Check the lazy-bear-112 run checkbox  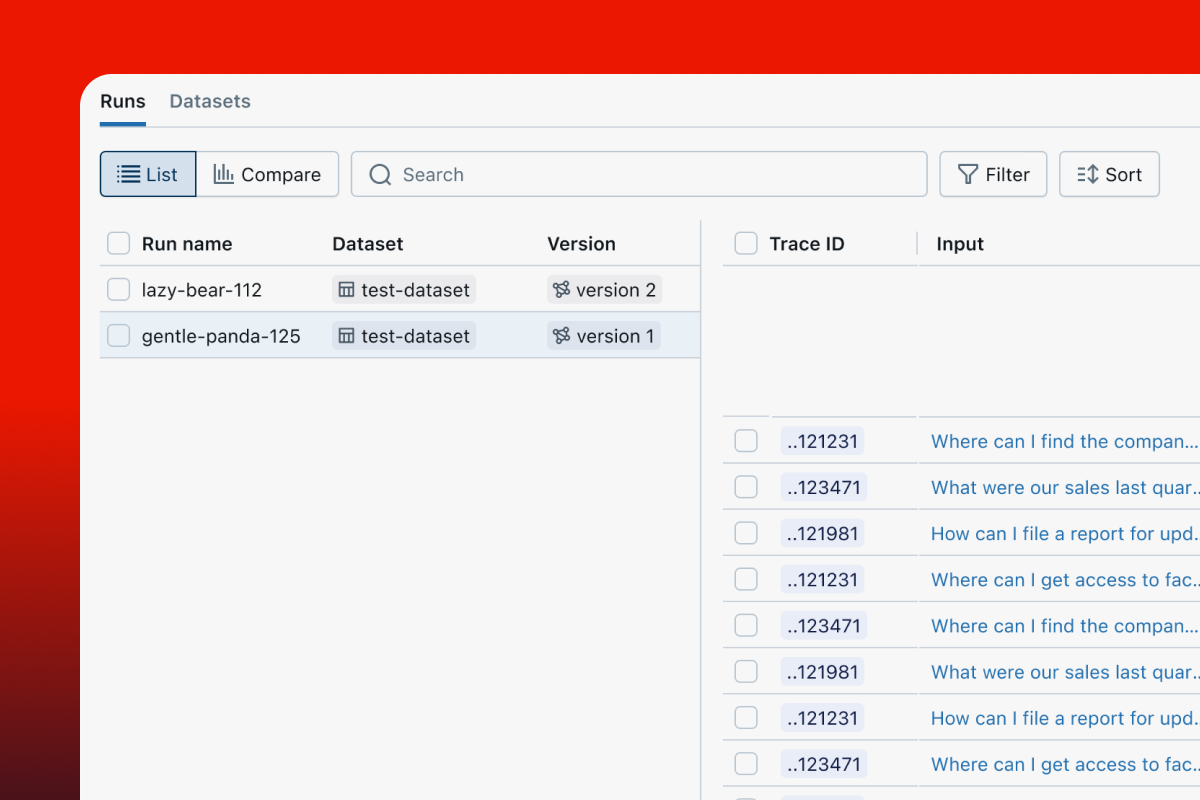119,290
